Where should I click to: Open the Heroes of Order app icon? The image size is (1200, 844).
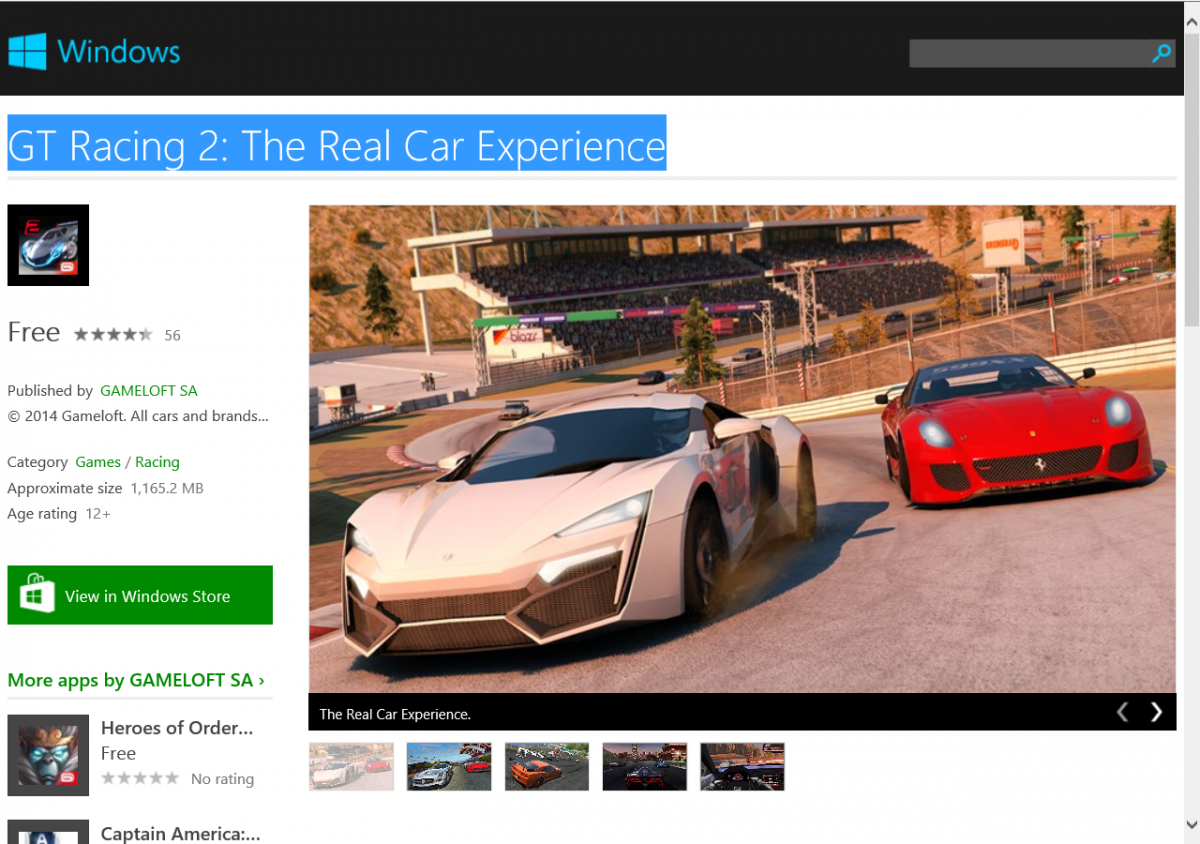point(48,755)
